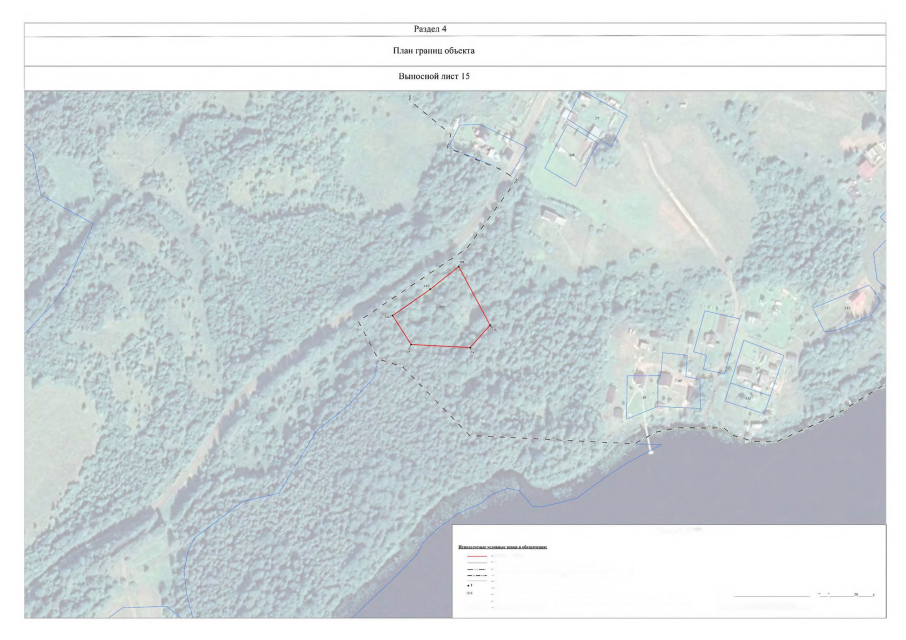Image resolution: width=906 pixels, height=640 pixels.
Task: Click the red parcel's southeast corner point
Action: click(471, 348)
